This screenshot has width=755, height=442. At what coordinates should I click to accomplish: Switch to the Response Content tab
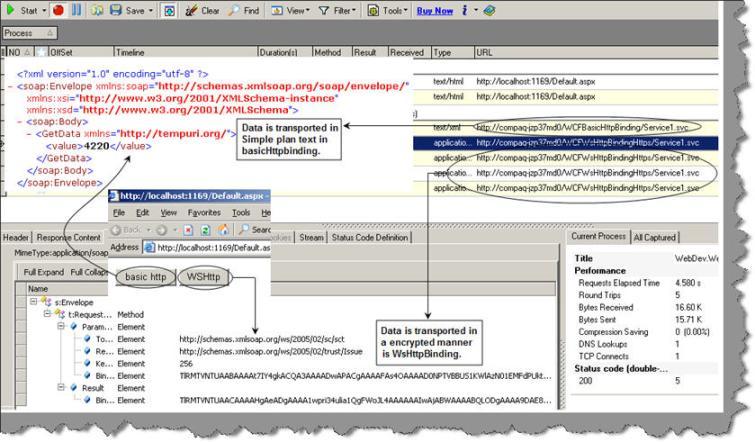pos(68,237)
